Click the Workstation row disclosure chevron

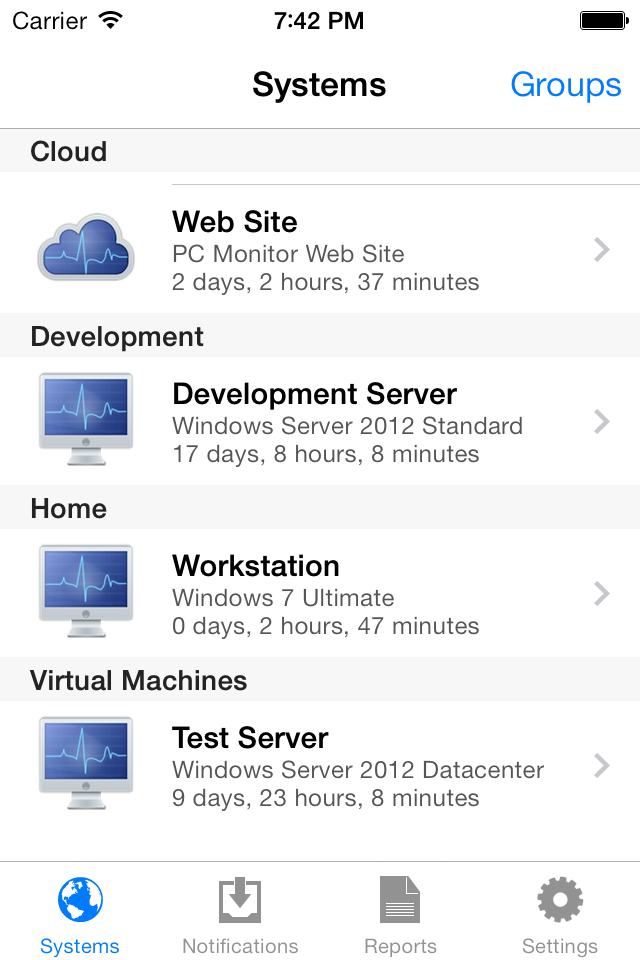coord(601,594)
